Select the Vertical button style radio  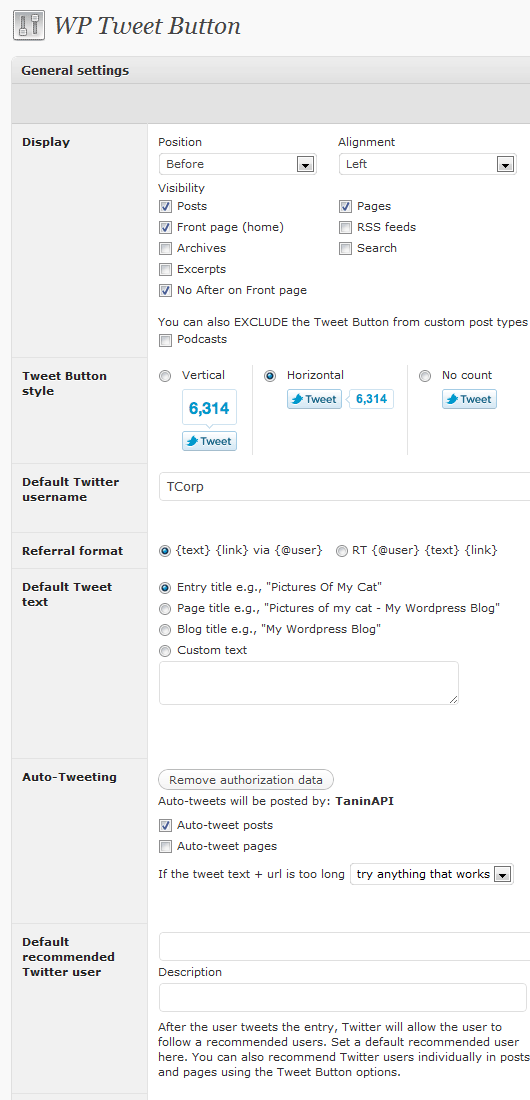(165, 376)
